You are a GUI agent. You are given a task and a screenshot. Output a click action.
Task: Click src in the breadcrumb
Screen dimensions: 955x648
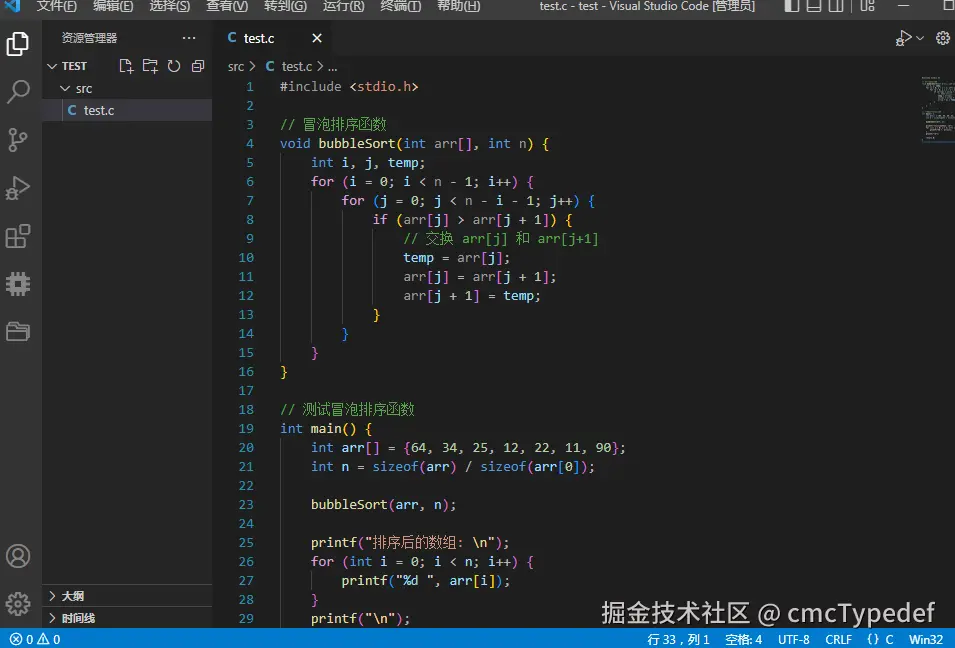236,66
